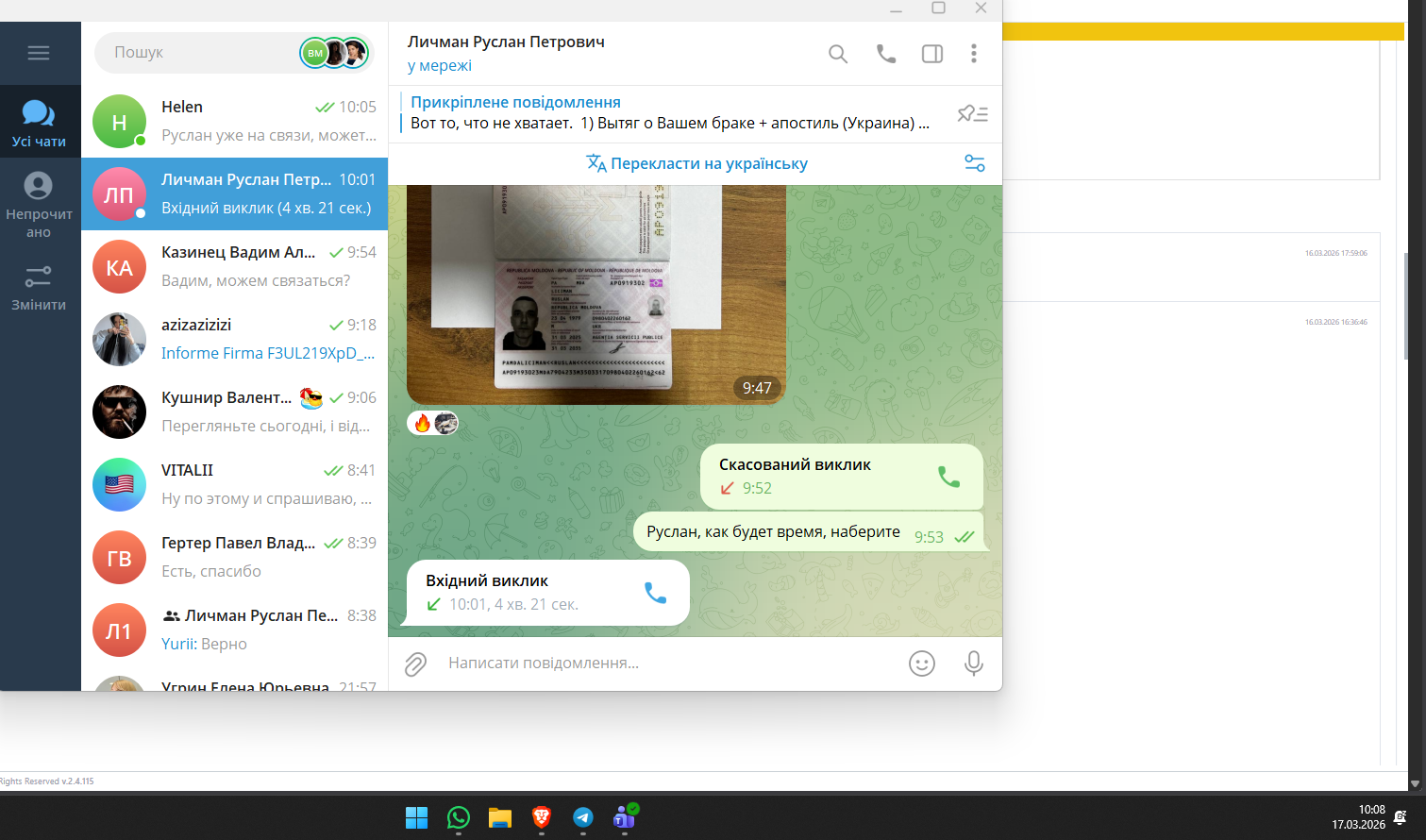The height and width of the screenshot is (840, 1426).
Task: Click Telegram icon in the taskbar
Action: point(583,817)
